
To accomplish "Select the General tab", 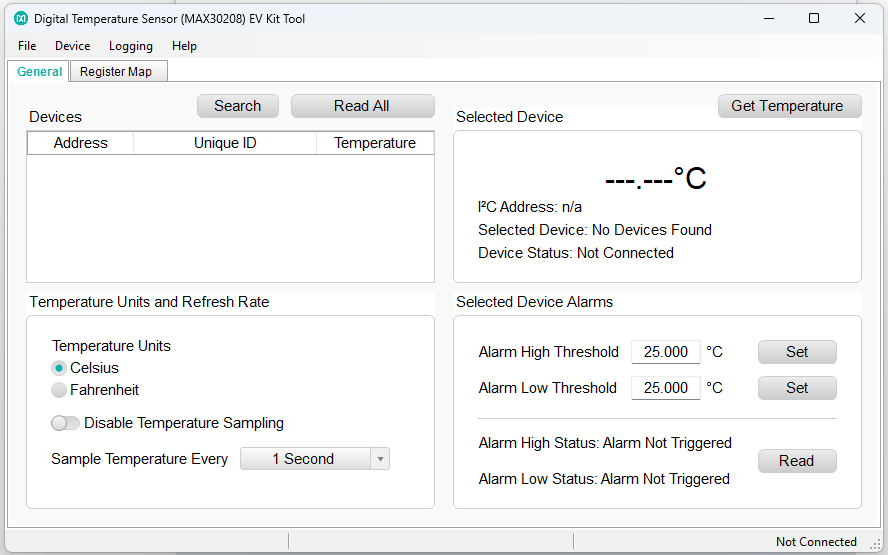I will coord(39,72).
